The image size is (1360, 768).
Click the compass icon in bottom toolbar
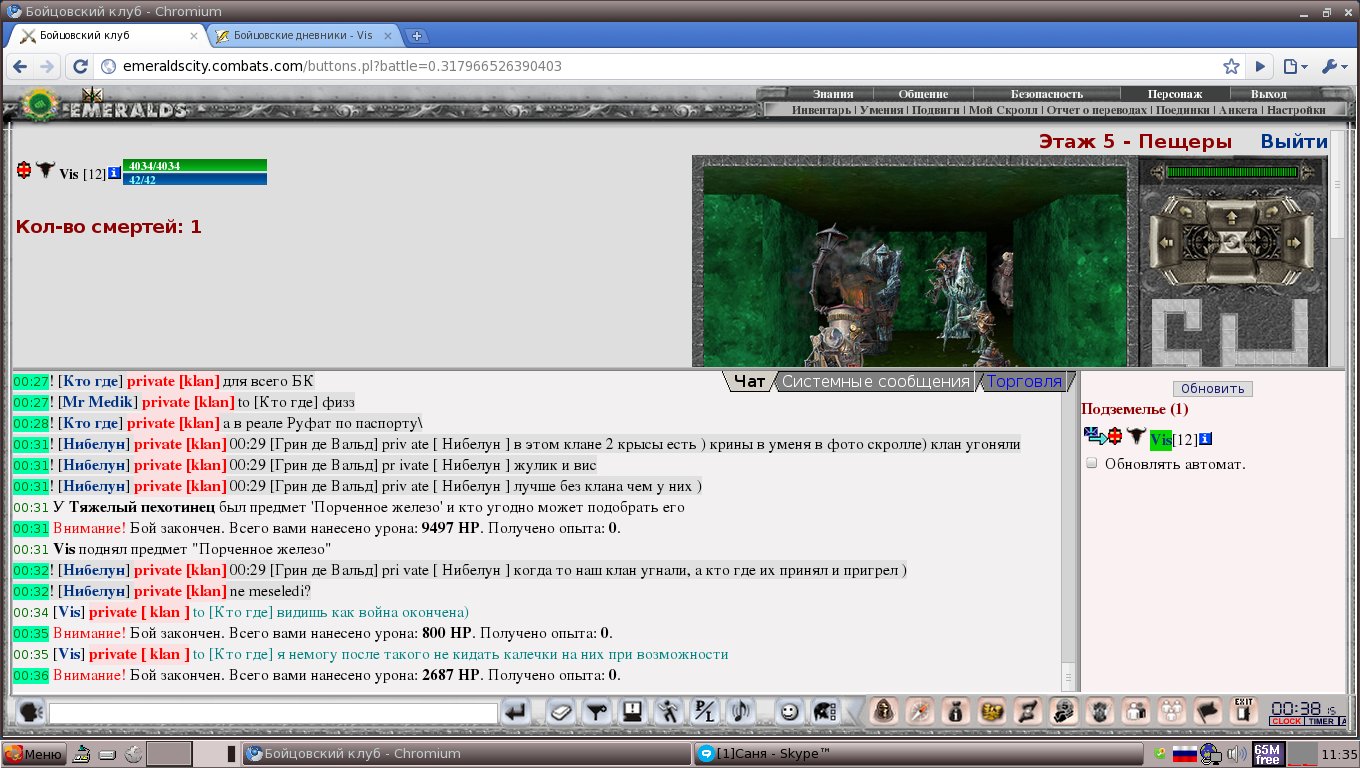pyautogui.click(x=920, y=712)
